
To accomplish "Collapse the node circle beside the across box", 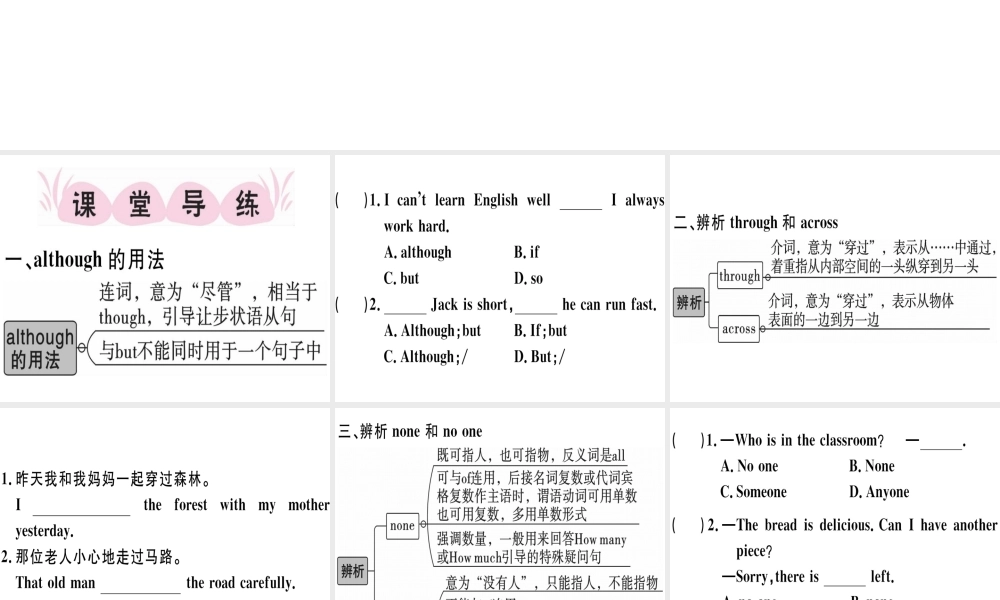I will [762, 329].
